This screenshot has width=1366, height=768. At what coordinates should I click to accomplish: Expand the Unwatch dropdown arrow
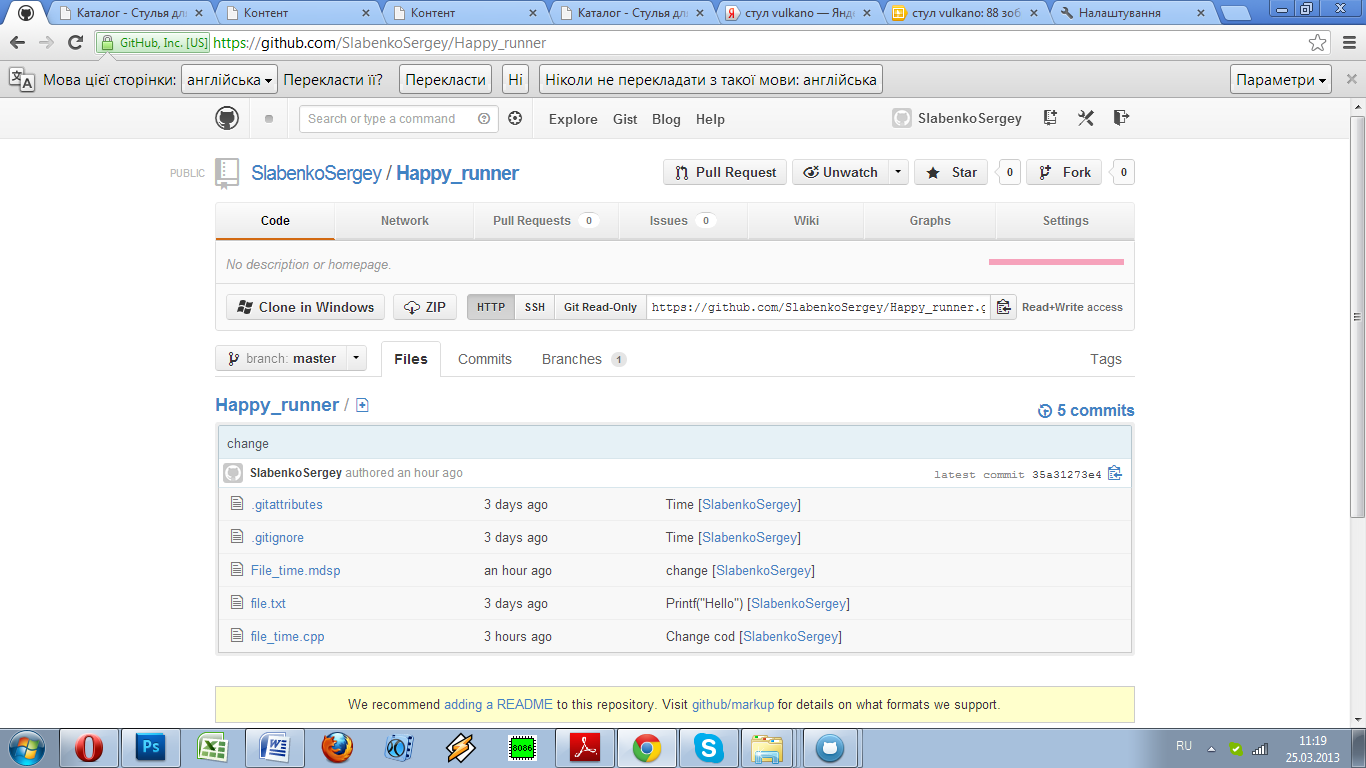(898, 172)
